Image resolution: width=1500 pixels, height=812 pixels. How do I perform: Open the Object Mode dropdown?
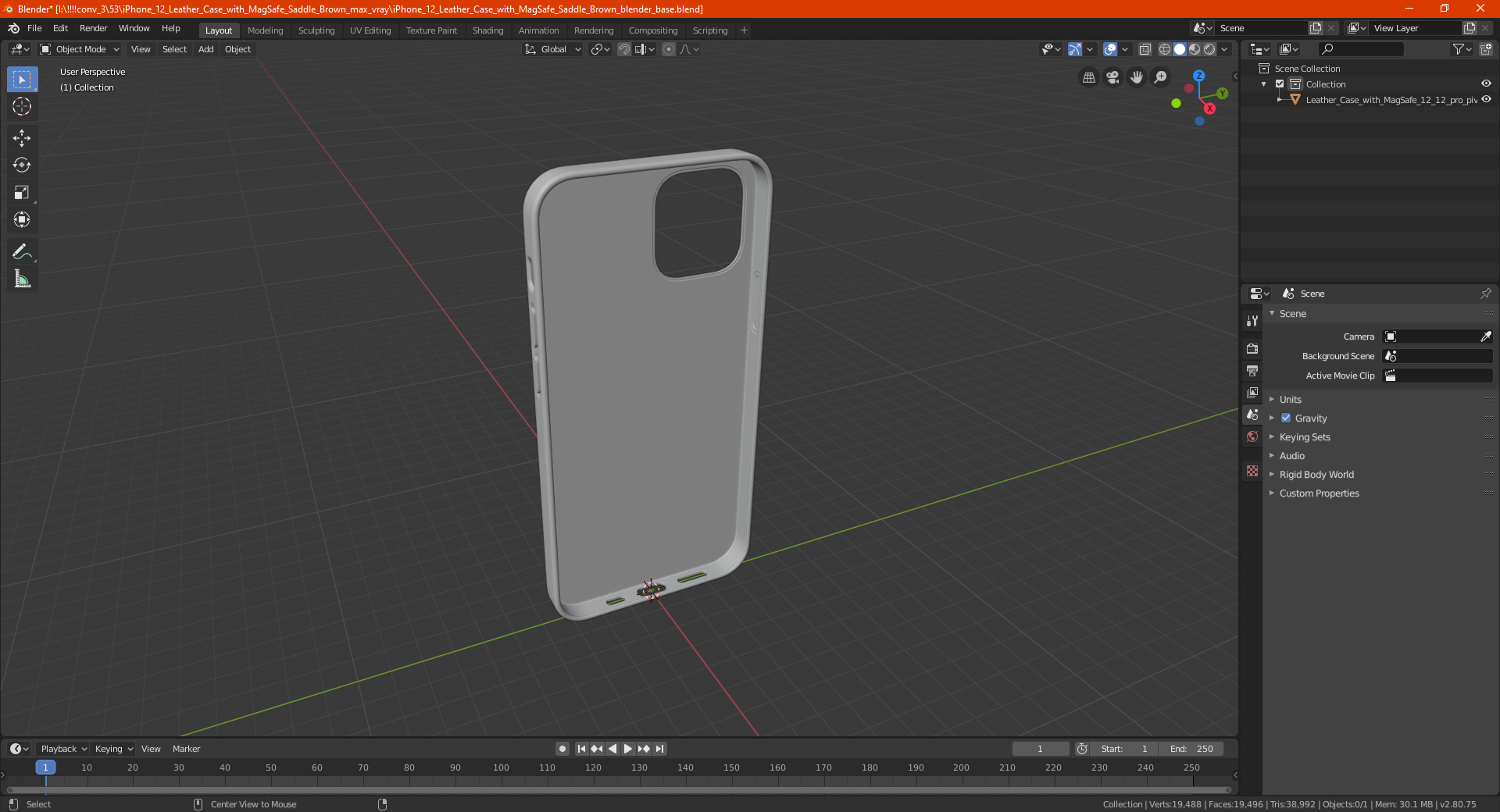[79, 49]
